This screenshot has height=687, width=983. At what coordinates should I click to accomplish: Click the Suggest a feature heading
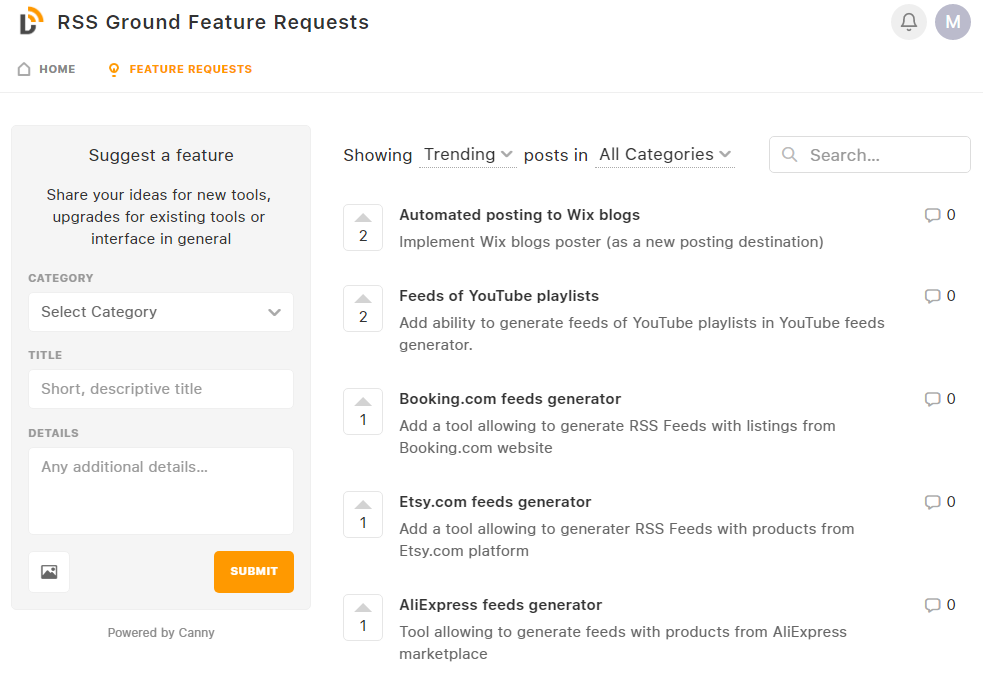coord(161,155)
